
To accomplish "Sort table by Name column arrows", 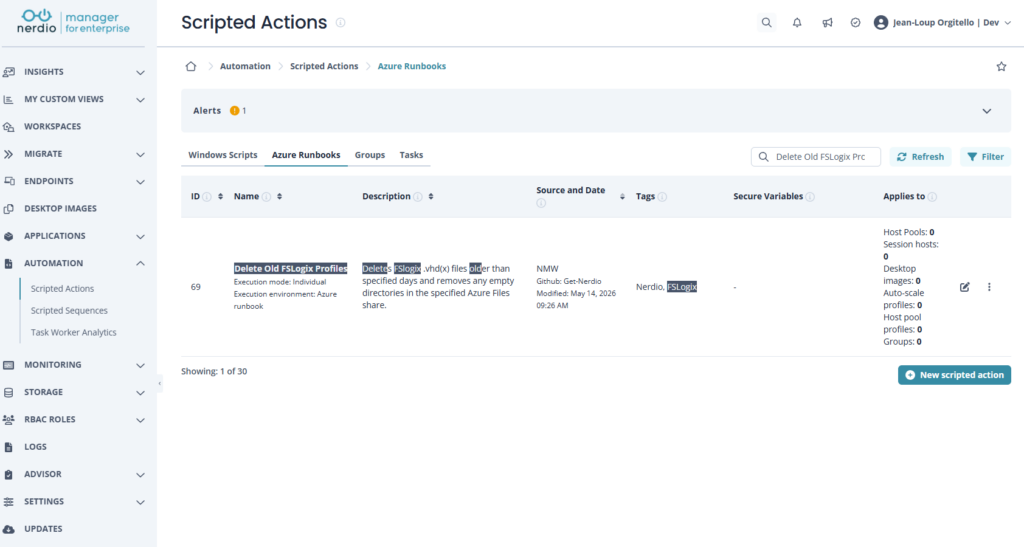I will [280, 196].
